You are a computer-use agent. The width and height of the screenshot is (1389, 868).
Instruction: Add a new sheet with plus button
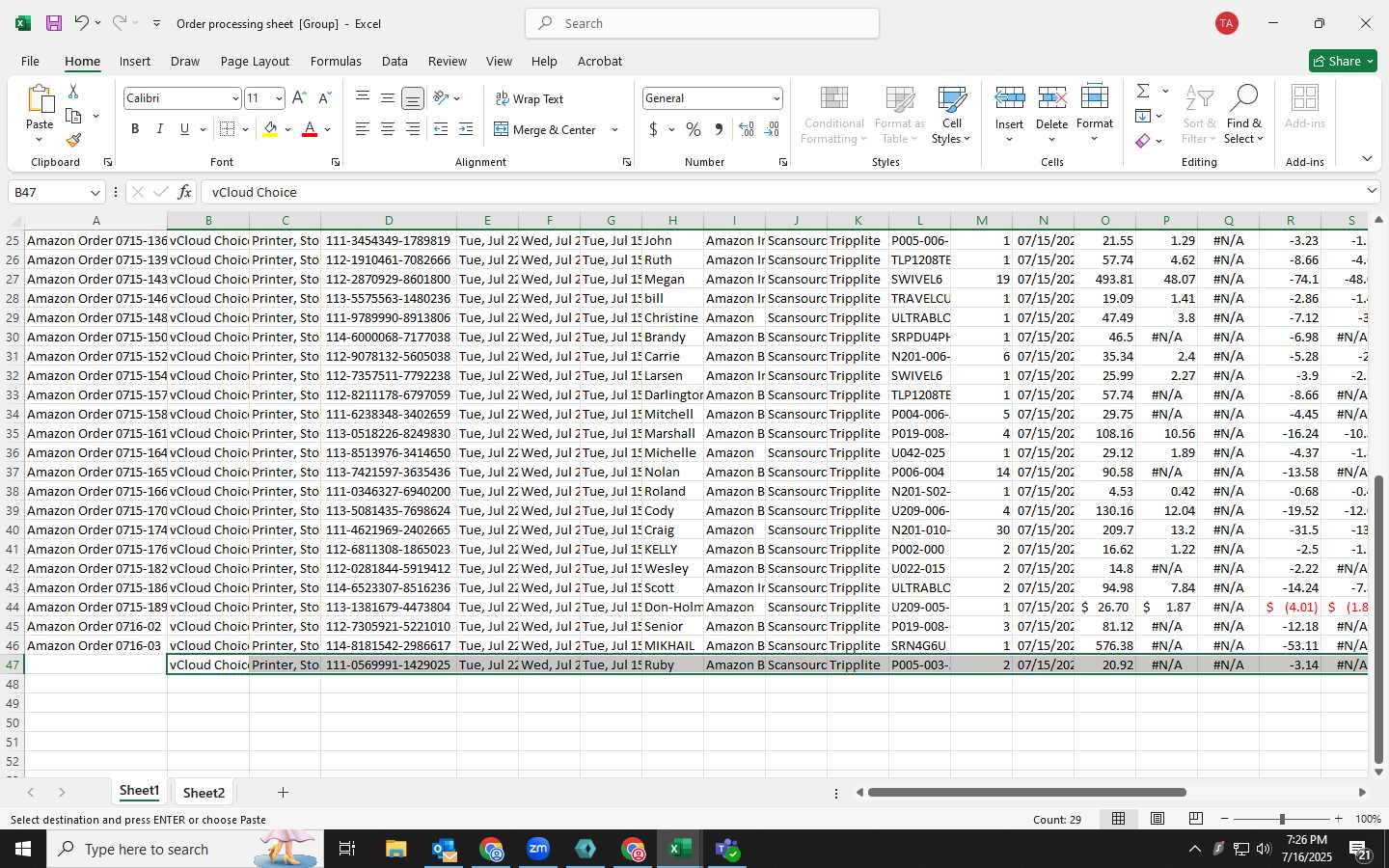[x=283, y=793]
